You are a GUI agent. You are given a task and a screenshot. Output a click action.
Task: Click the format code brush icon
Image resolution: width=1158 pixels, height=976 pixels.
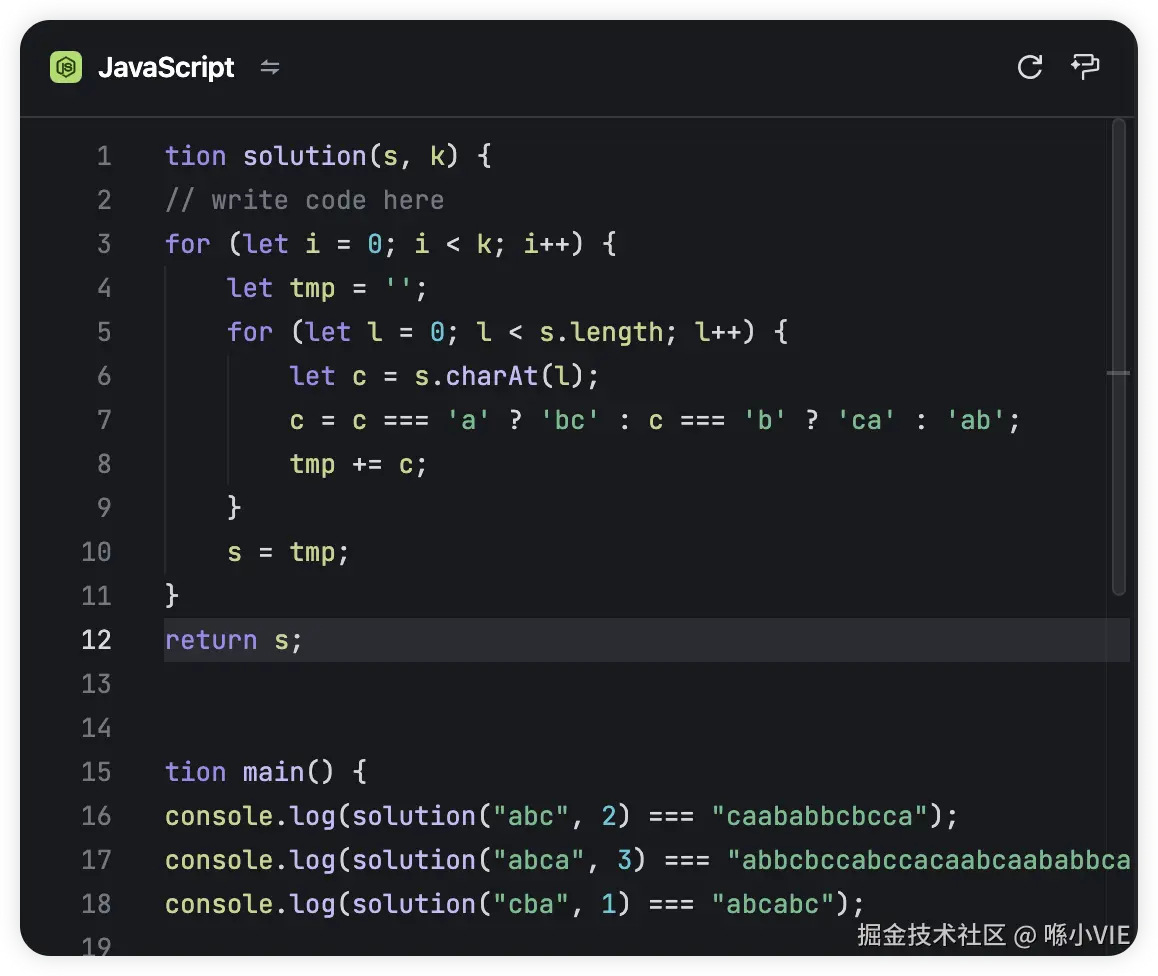click(1085, 67)
